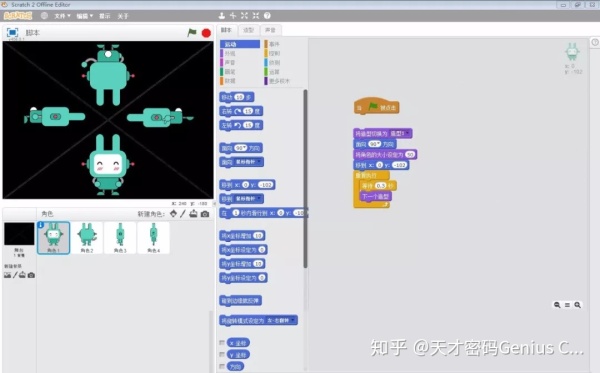Click the value 10 in 移动 steps block
This screenshot has height=373, width=600.
[240, 97]
